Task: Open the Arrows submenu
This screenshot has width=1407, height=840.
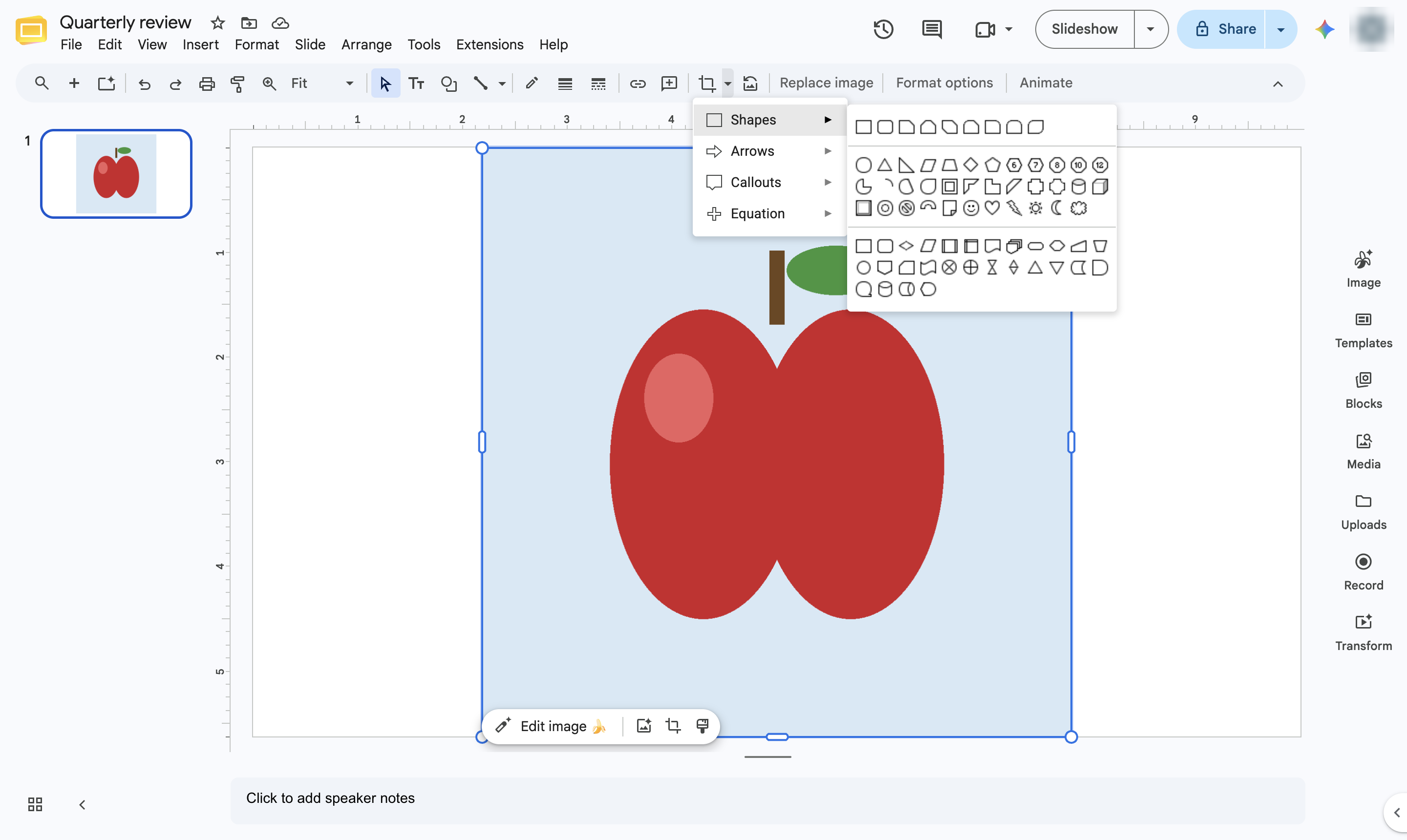Action: point(769,150)
